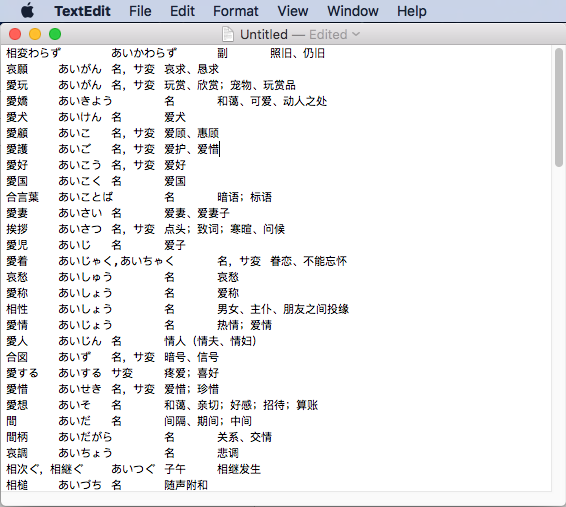
Task: Click the vertical scrollbar thumb
Action: click(559, 108)
